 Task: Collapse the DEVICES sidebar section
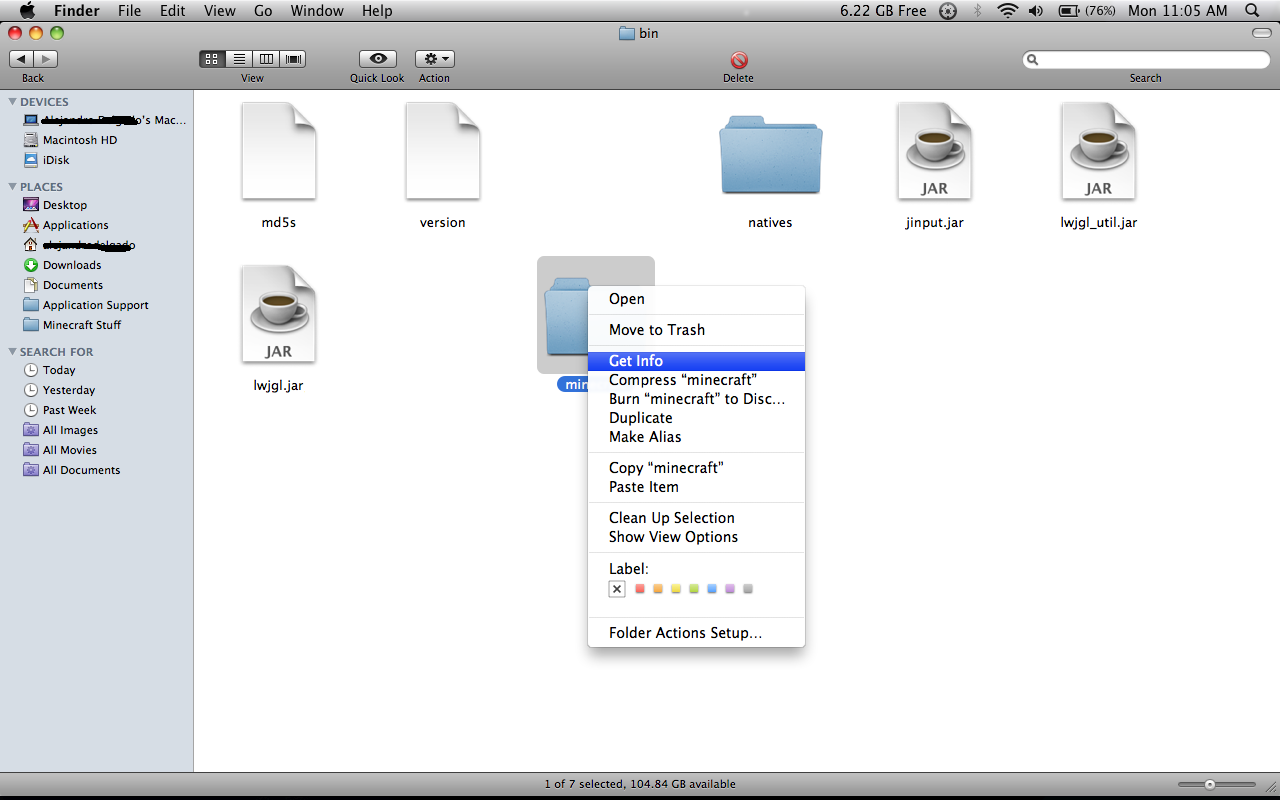click(12, 102)
